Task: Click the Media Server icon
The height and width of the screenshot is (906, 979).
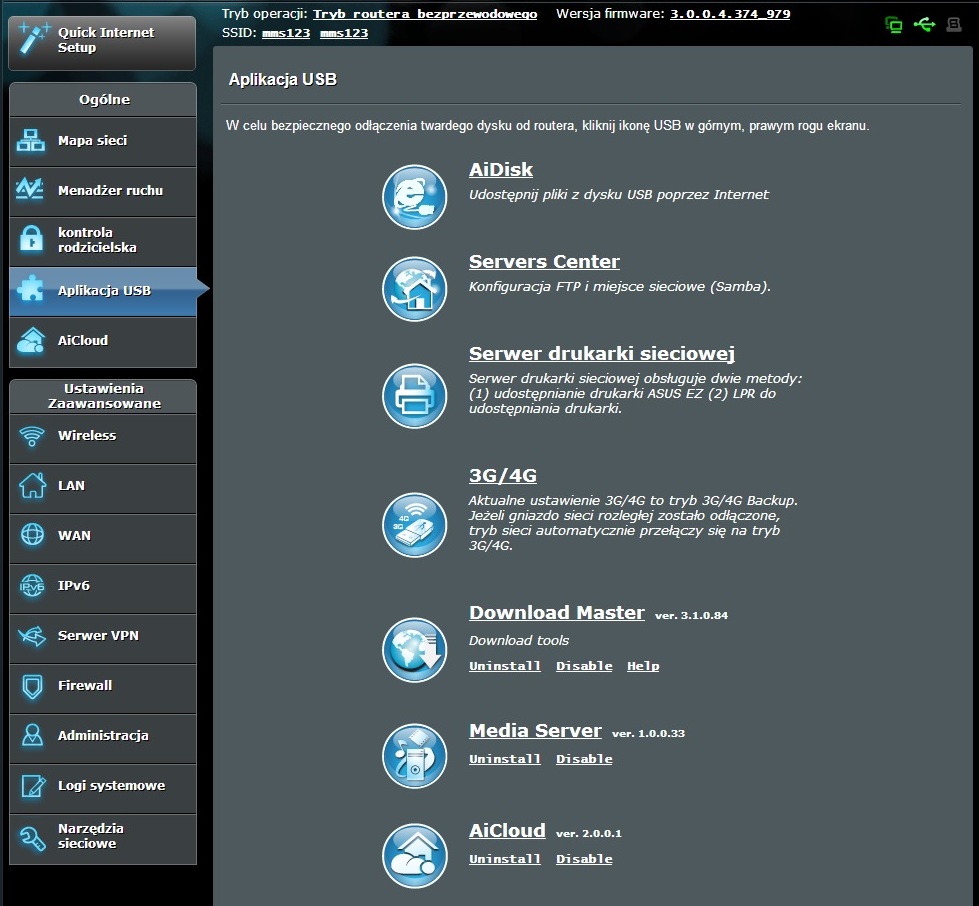Action: click(415, 756)
